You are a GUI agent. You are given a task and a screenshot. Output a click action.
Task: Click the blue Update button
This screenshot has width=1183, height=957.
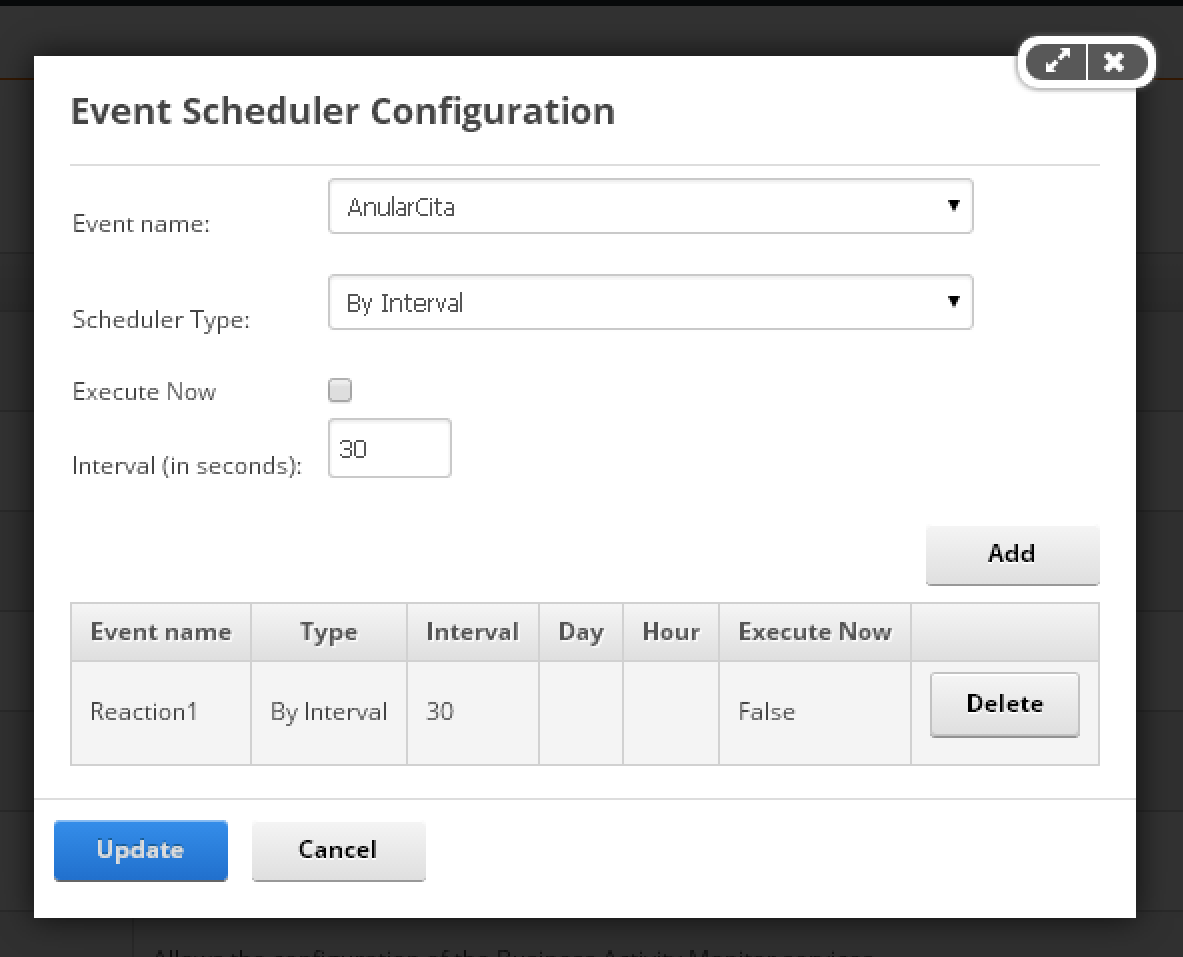(x=141, y=851)
